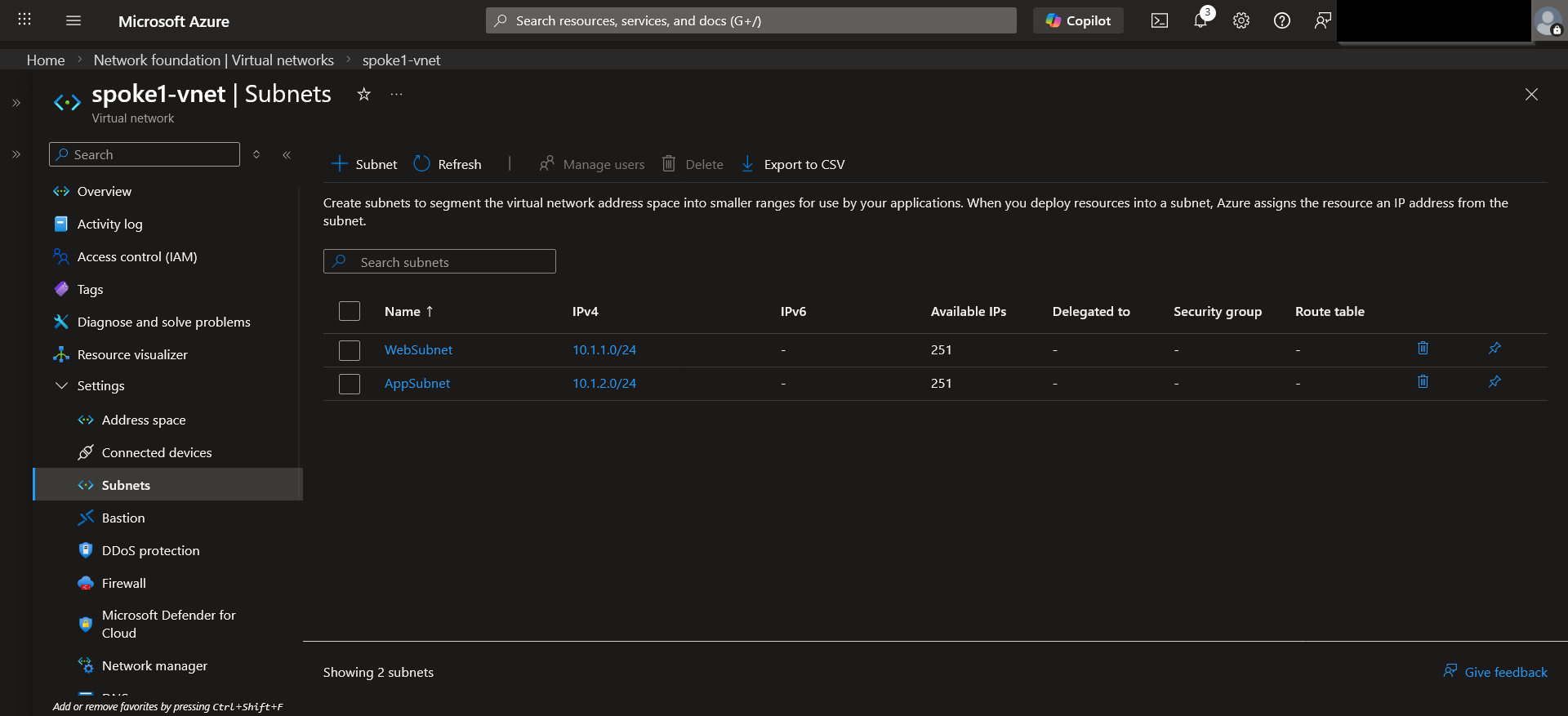This screenshot has width=1568, height=716.
Task: Go to Home breadcrumb
Action: click(x=46, y=60)
